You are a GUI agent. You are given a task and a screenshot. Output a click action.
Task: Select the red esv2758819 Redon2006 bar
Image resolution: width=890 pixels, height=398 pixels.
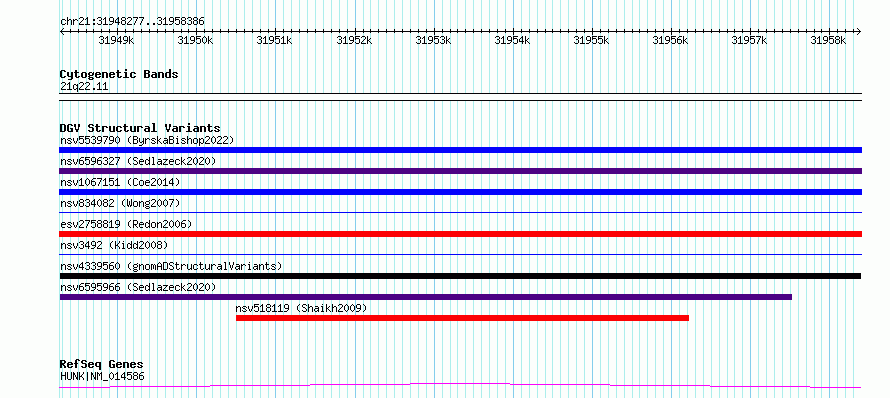pyautogui.click(x=460, y=234)
